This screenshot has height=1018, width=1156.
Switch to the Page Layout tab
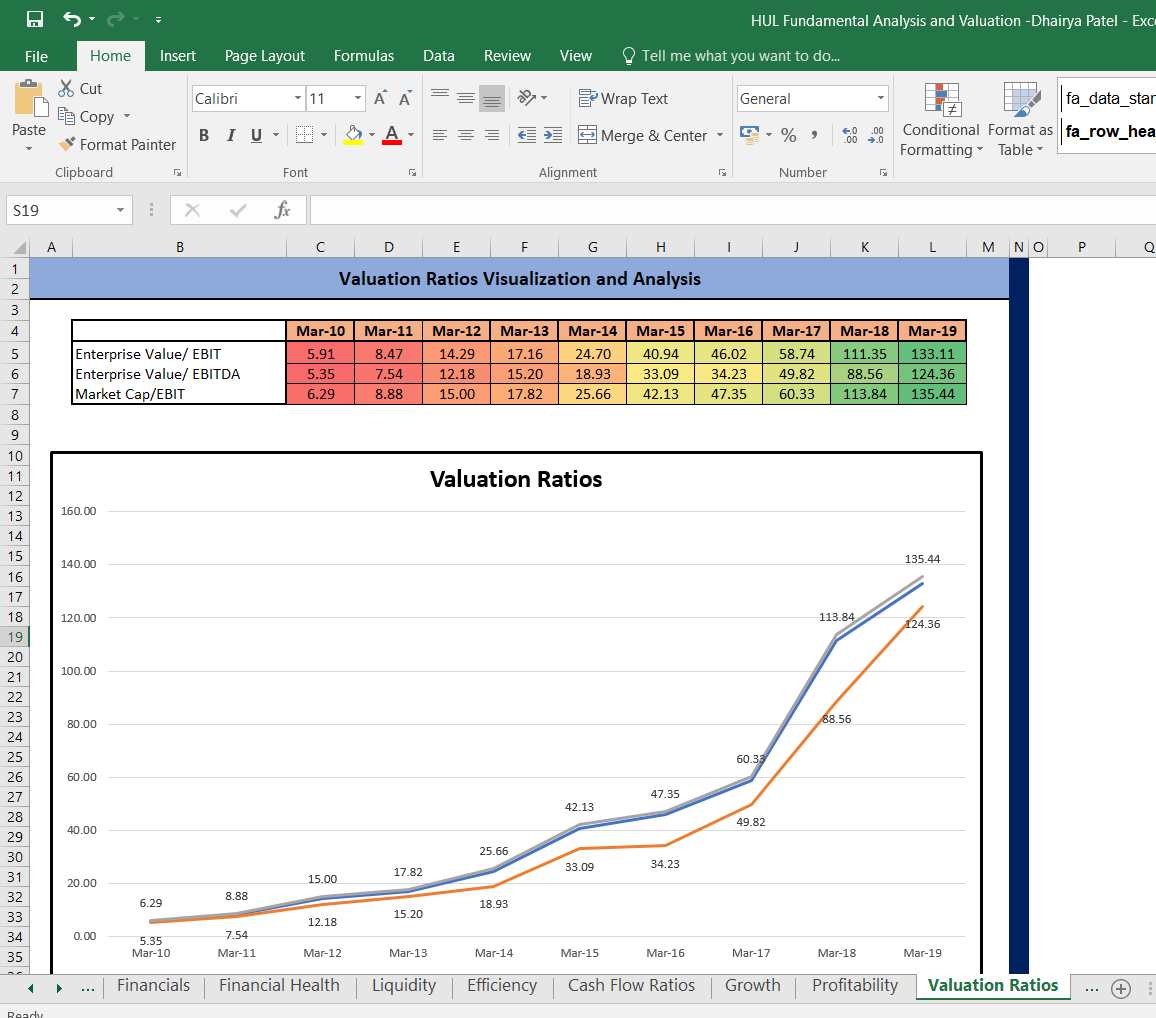pyautogui.click(x=265, y=56)
